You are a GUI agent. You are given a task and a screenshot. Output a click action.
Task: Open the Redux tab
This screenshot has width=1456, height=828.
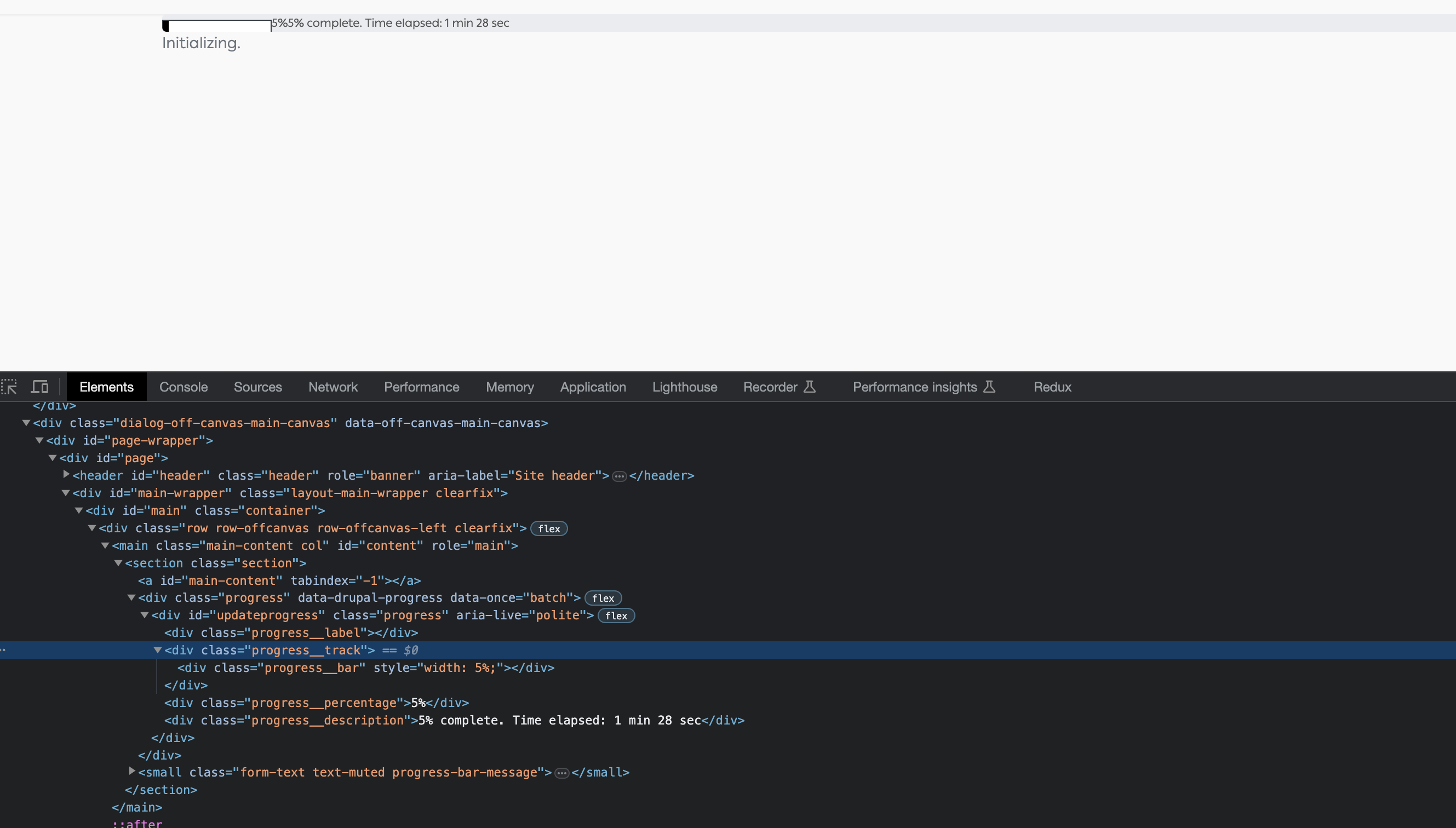pos(1052,387)
